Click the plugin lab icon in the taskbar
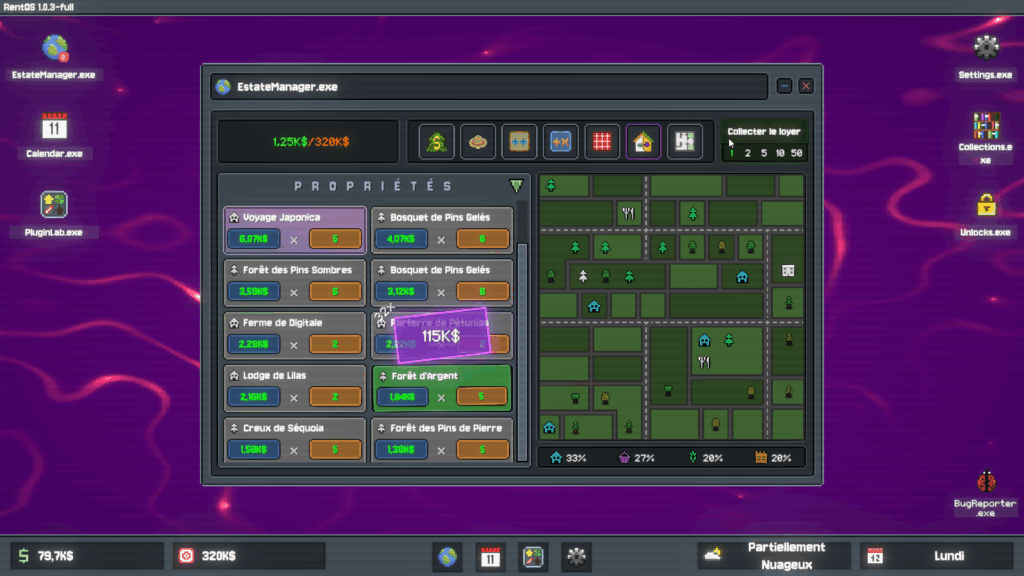1024x576 pixels. pyautogui.click(x=533, y=556)
